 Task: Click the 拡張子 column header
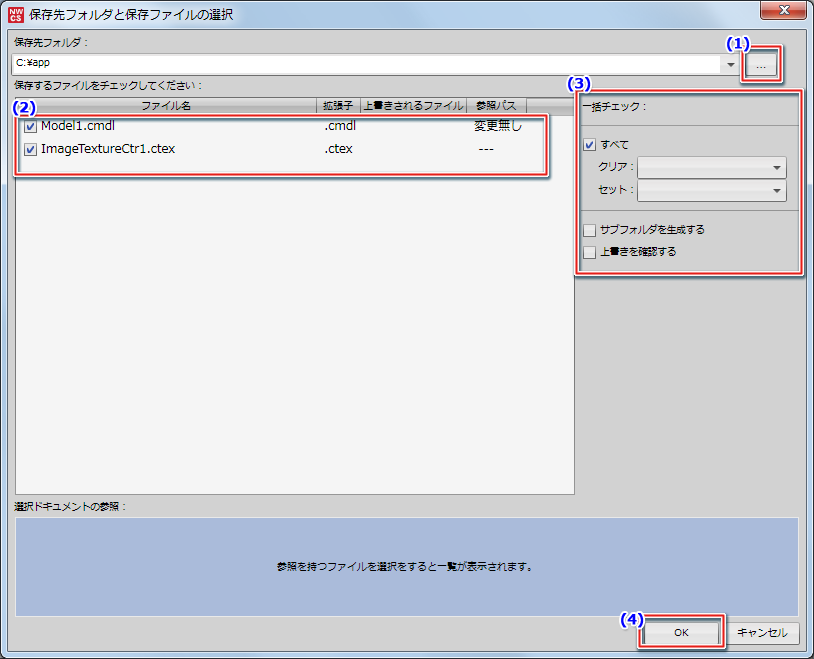[x=337, y=105]
